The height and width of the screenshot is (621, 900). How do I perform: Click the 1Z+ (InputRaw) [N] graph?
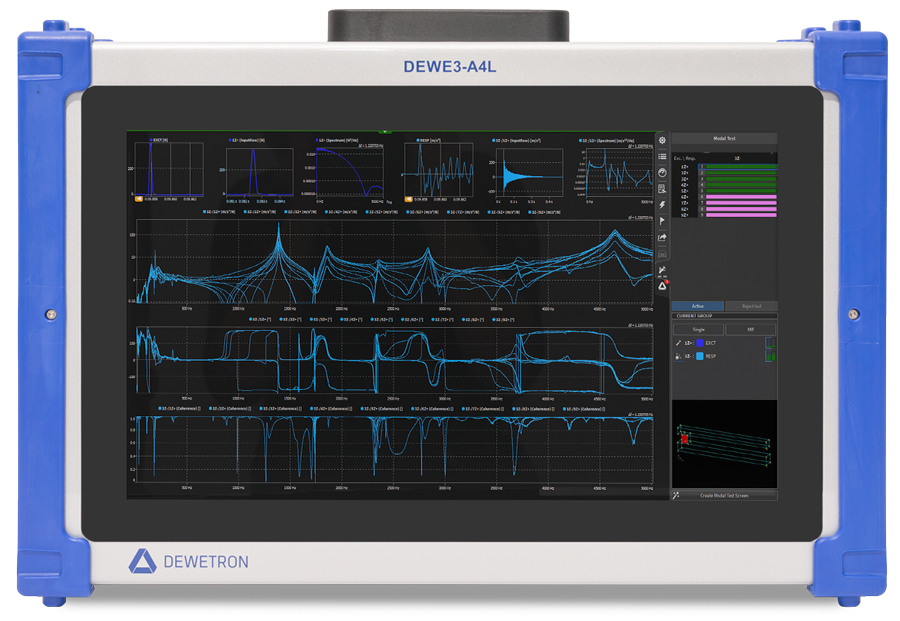click(259, 172)
